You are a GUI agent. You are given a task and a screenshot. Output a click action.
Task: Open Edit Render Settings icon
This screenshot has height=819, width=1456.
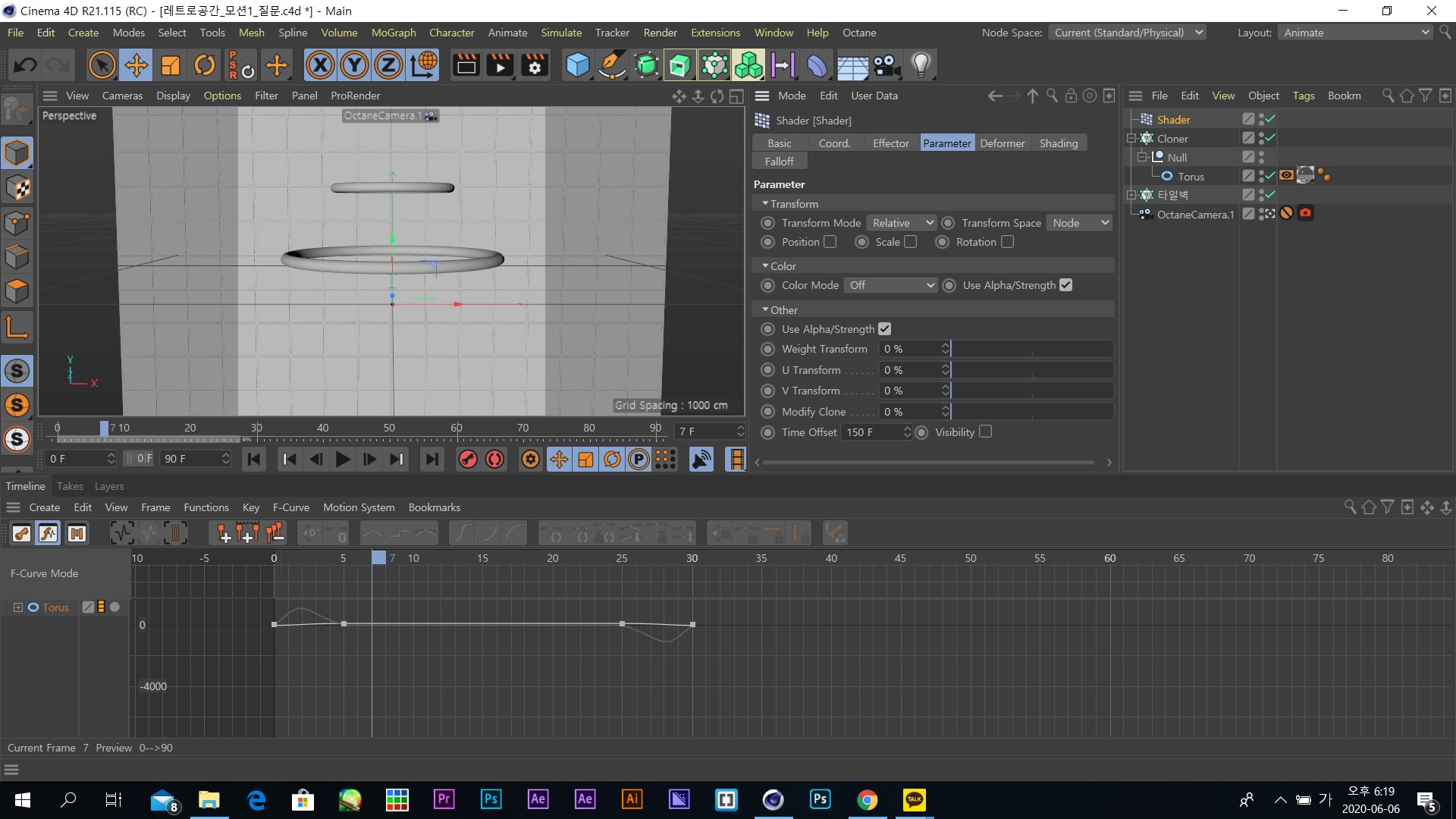(x=535, y=65)
